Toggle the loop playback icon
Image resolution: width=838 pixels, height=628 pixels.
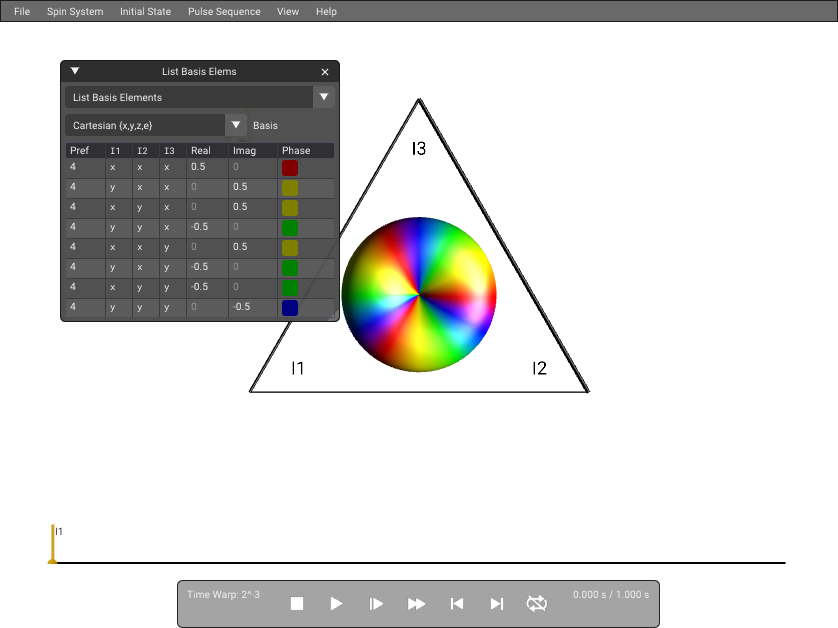click(537, 603)
